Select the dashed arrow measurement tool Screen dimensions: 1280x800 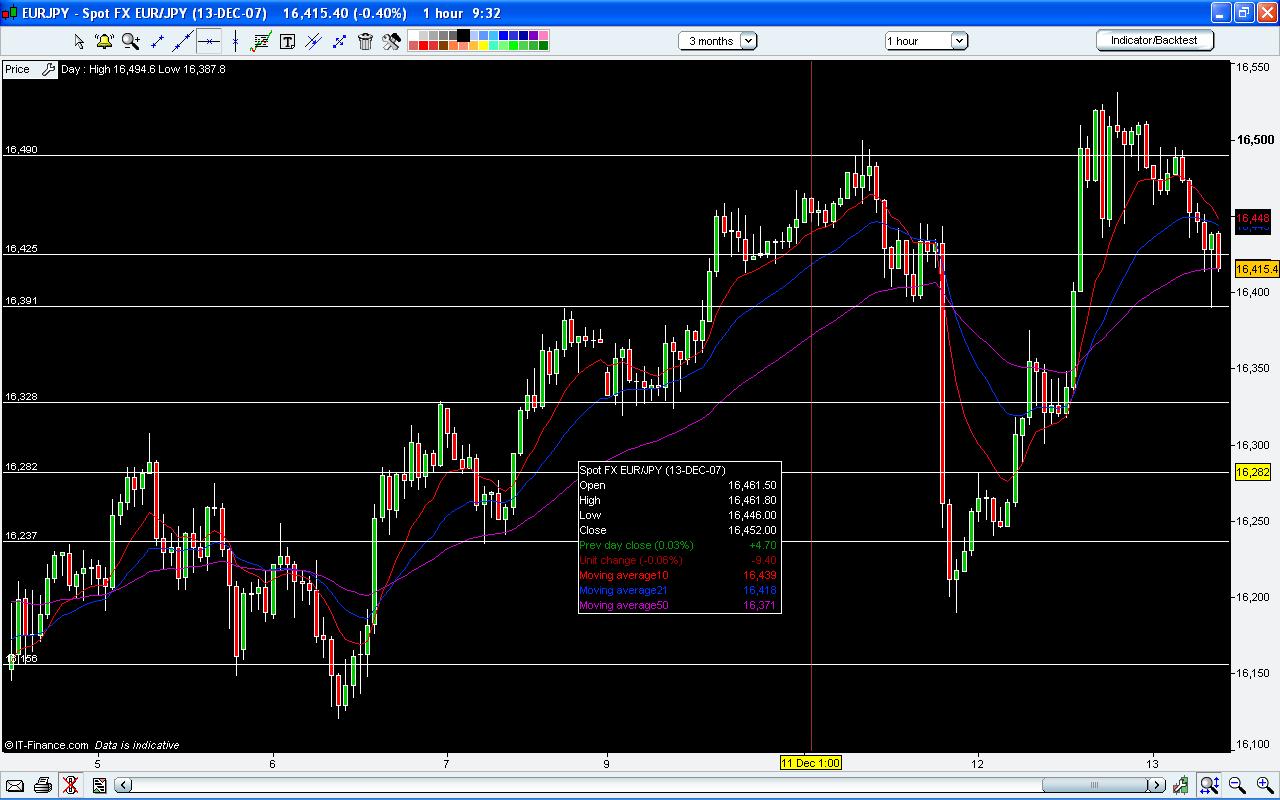(339, 41)
